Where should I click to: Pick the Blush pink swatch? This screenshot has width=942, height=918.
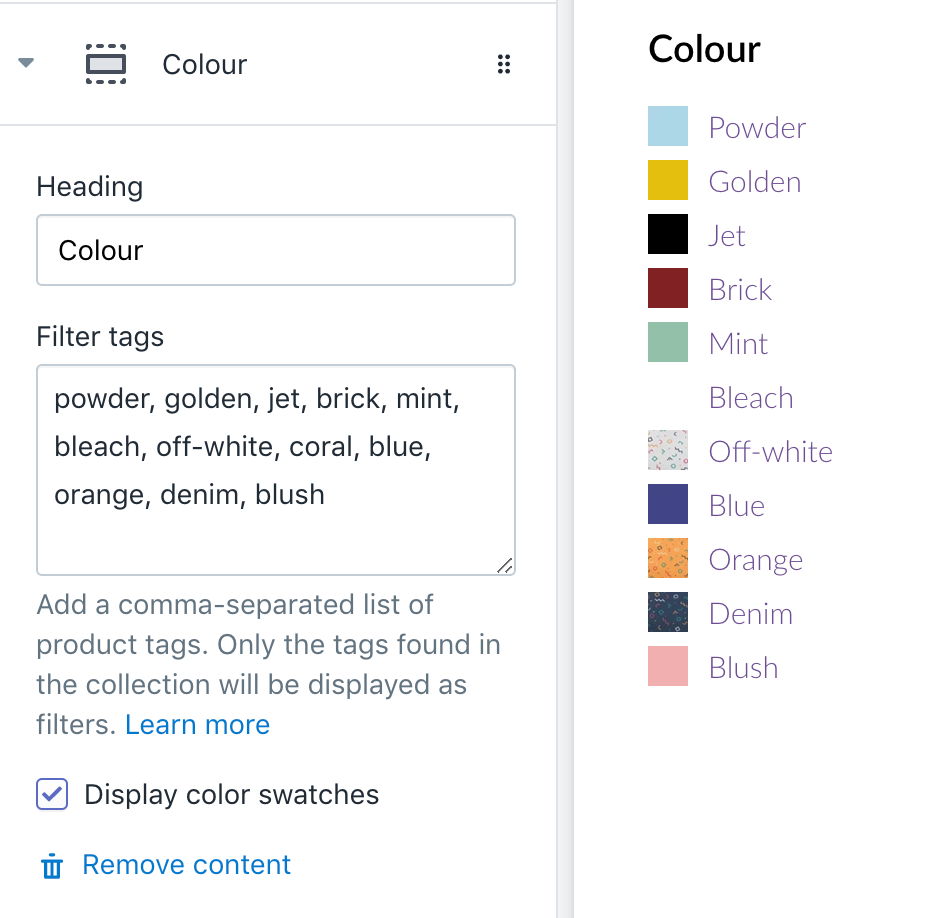tap(668, 667)
